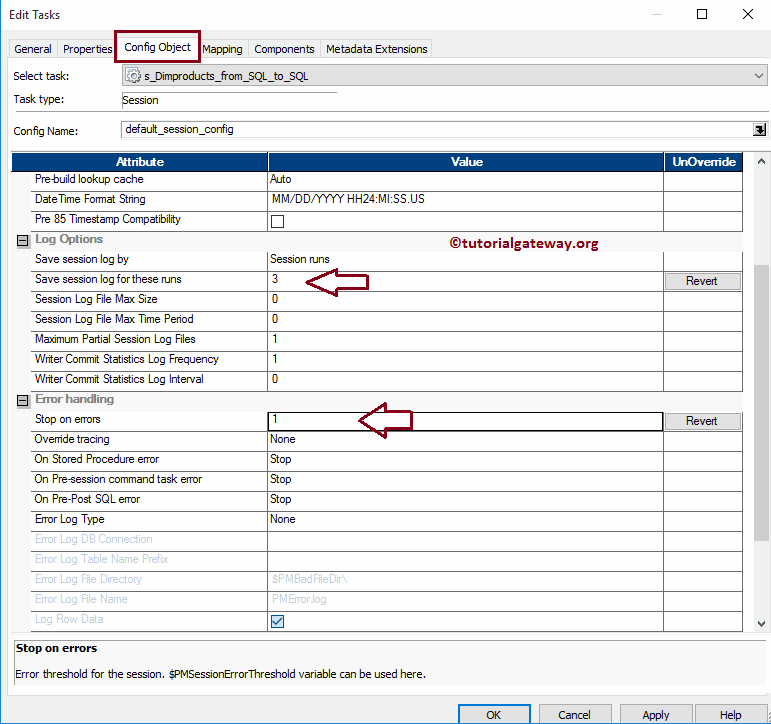The height and width of the screenshot is (724, 771).
Task: Select the Override tracing value cell
Action: (x=465, y=440)
